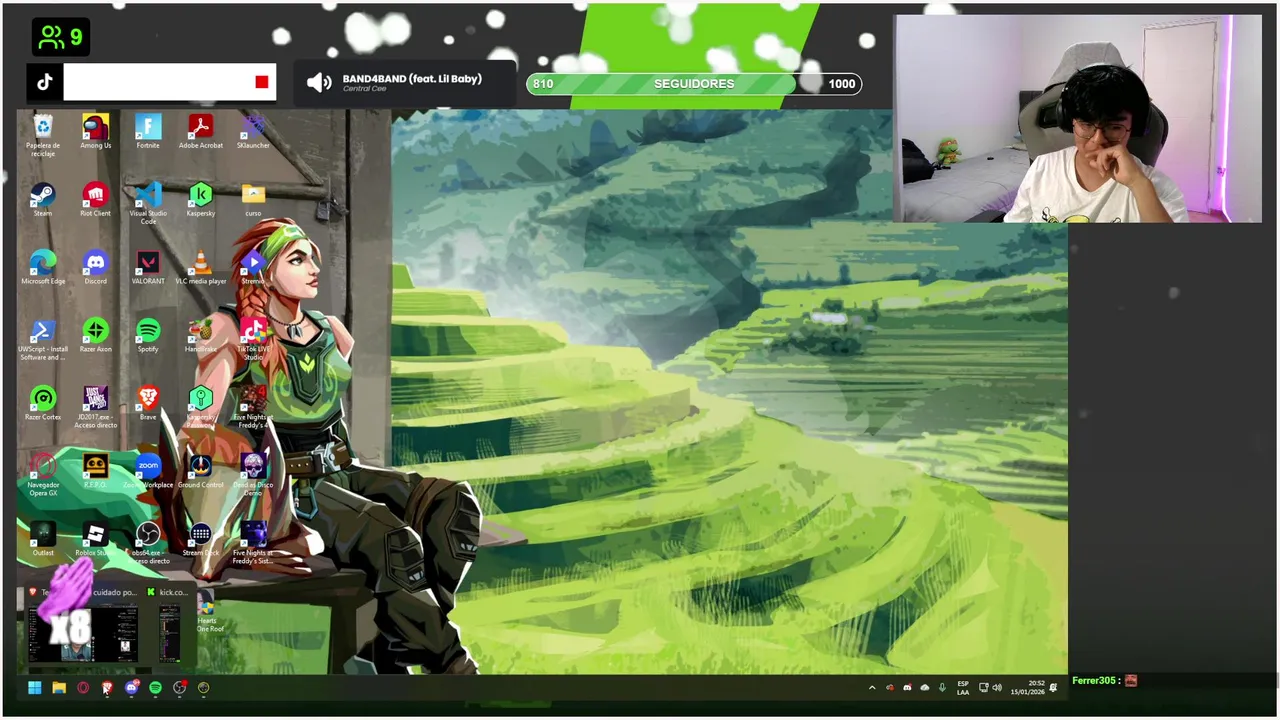Select the Among Us desktop shortcut
The image size is (1280, 720).
96,132
